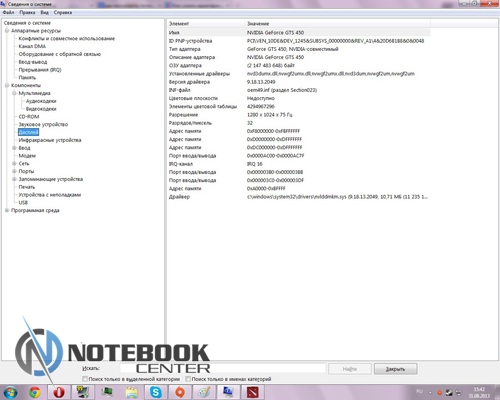Select the System Information taskbar button
This screenshot has height=400, width=500.
pyautogui.click(x=229, y=392)
